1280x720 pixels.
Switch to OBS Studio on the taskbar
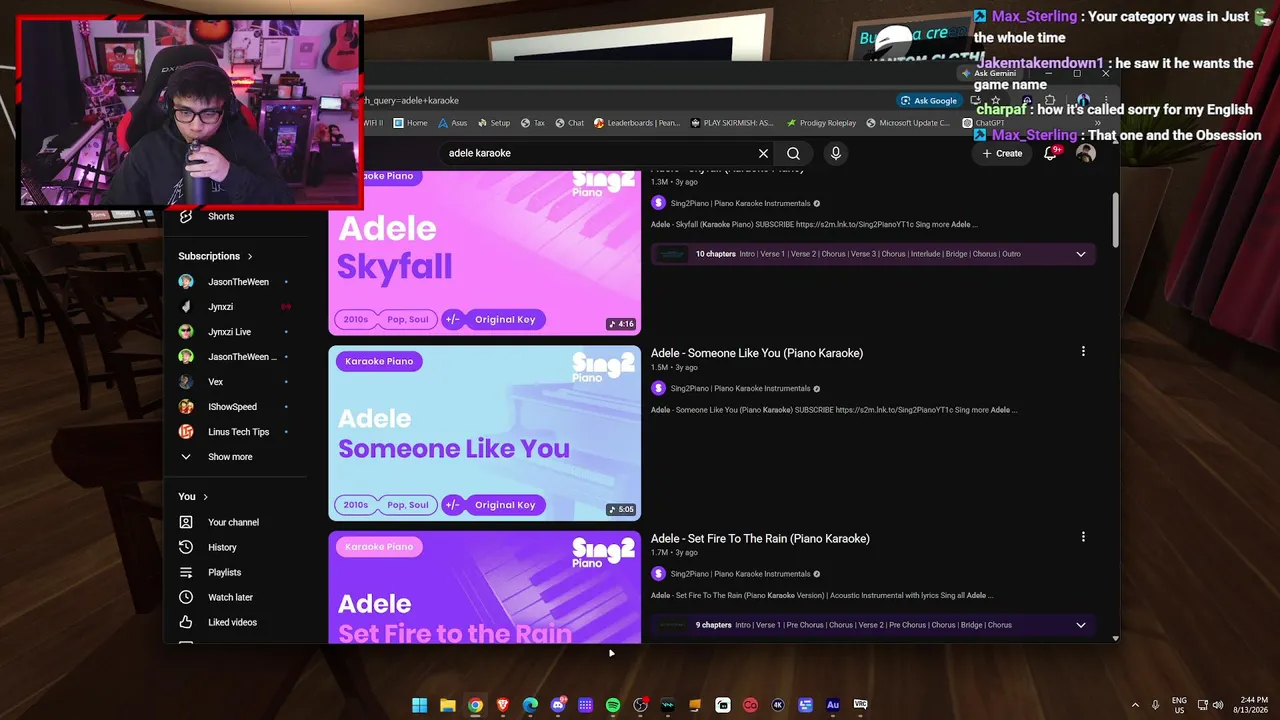[640, 705]
